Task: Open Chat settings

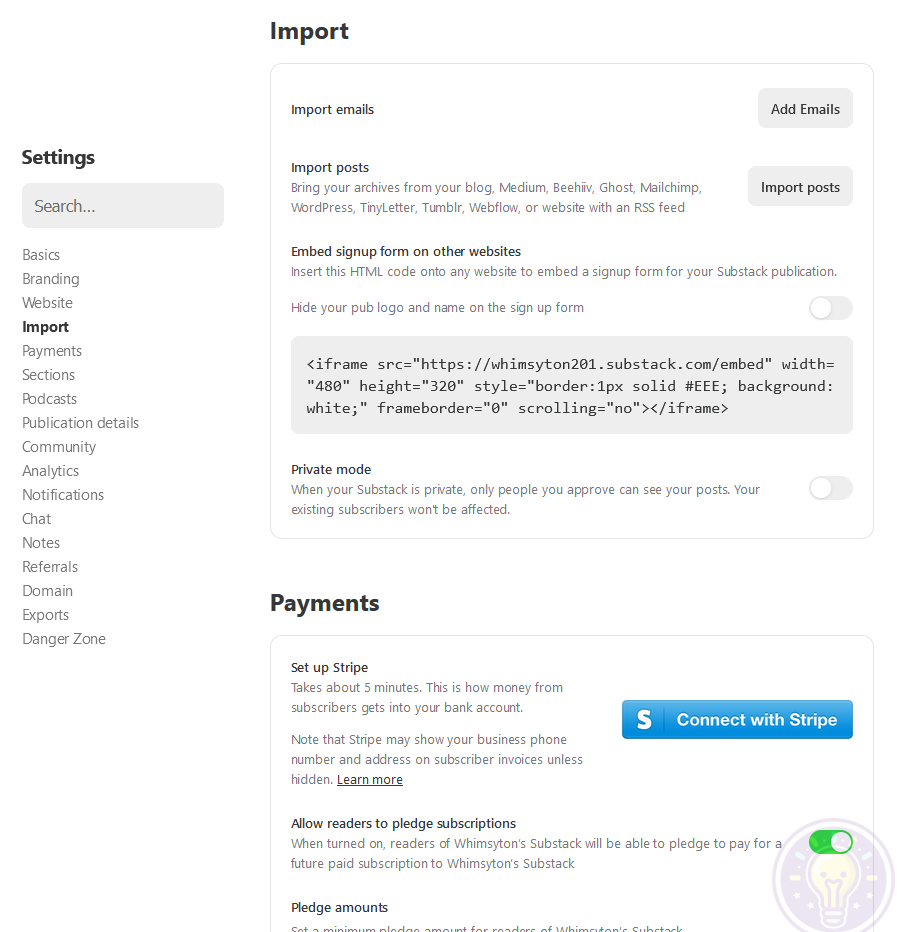Action: coord(36,519)
